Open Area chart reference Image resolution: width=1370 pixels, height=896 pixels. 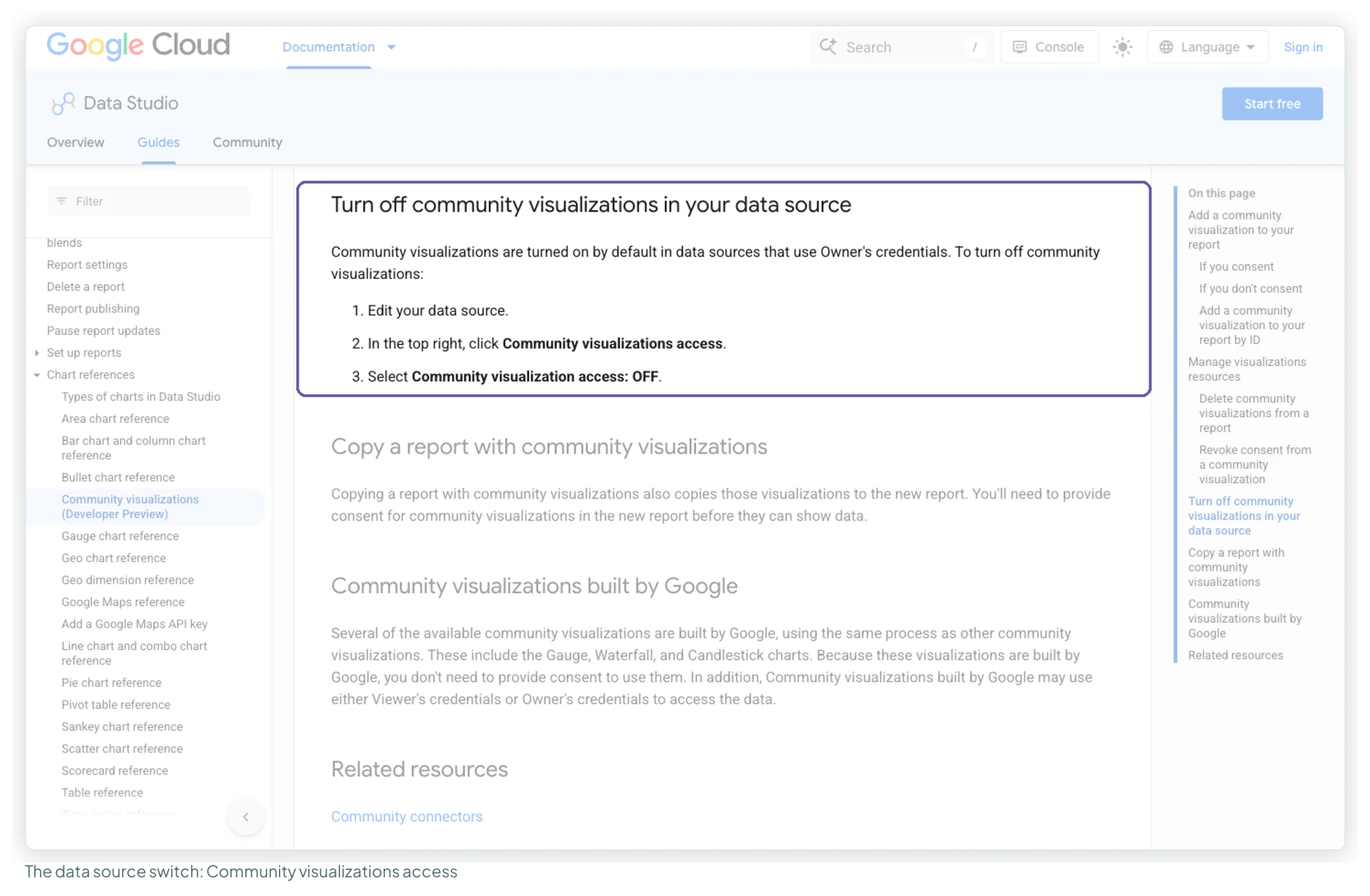coord(115,419)
